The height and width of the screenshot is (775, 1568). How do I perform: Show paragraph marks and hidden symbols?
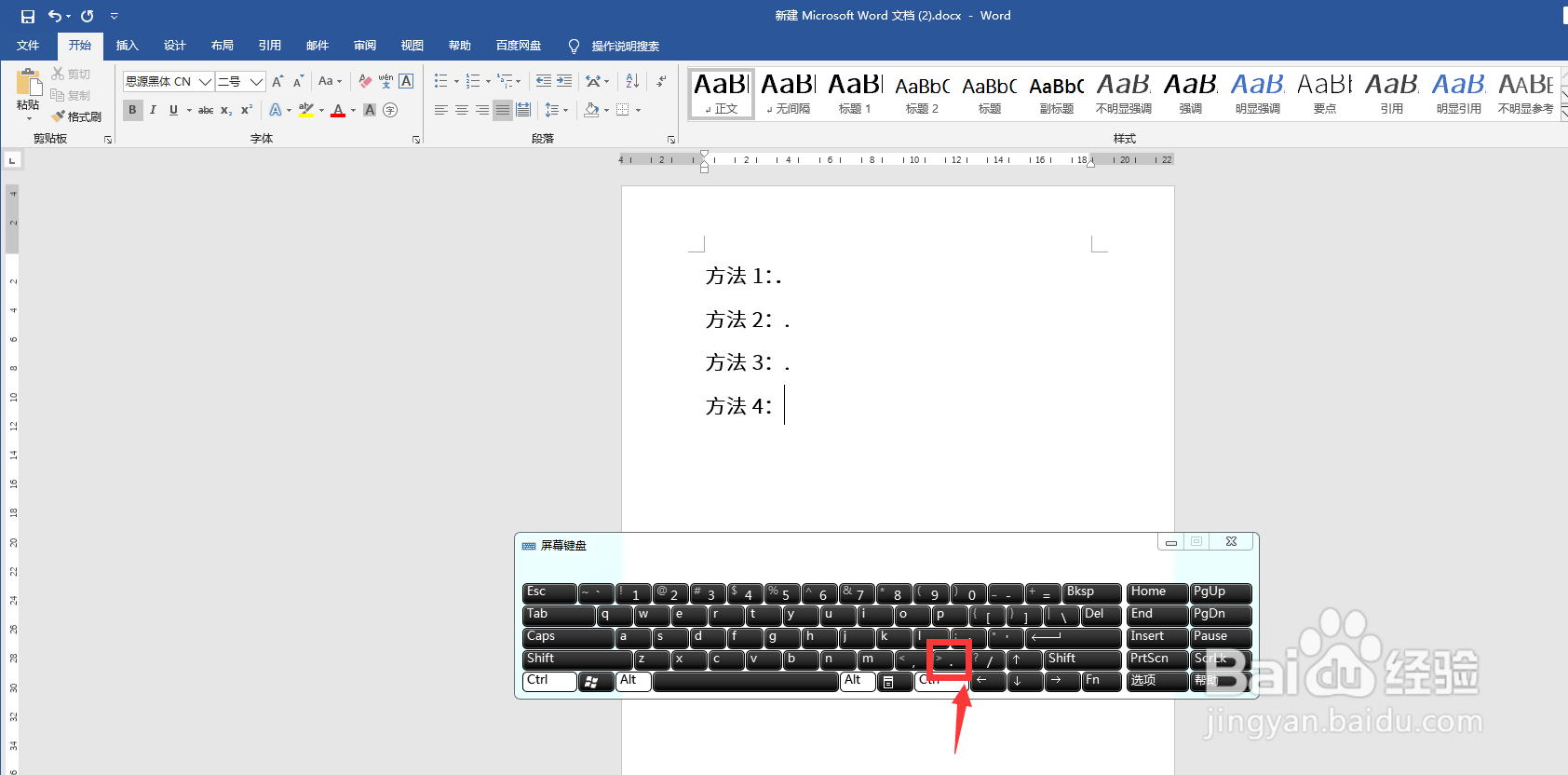660,82
